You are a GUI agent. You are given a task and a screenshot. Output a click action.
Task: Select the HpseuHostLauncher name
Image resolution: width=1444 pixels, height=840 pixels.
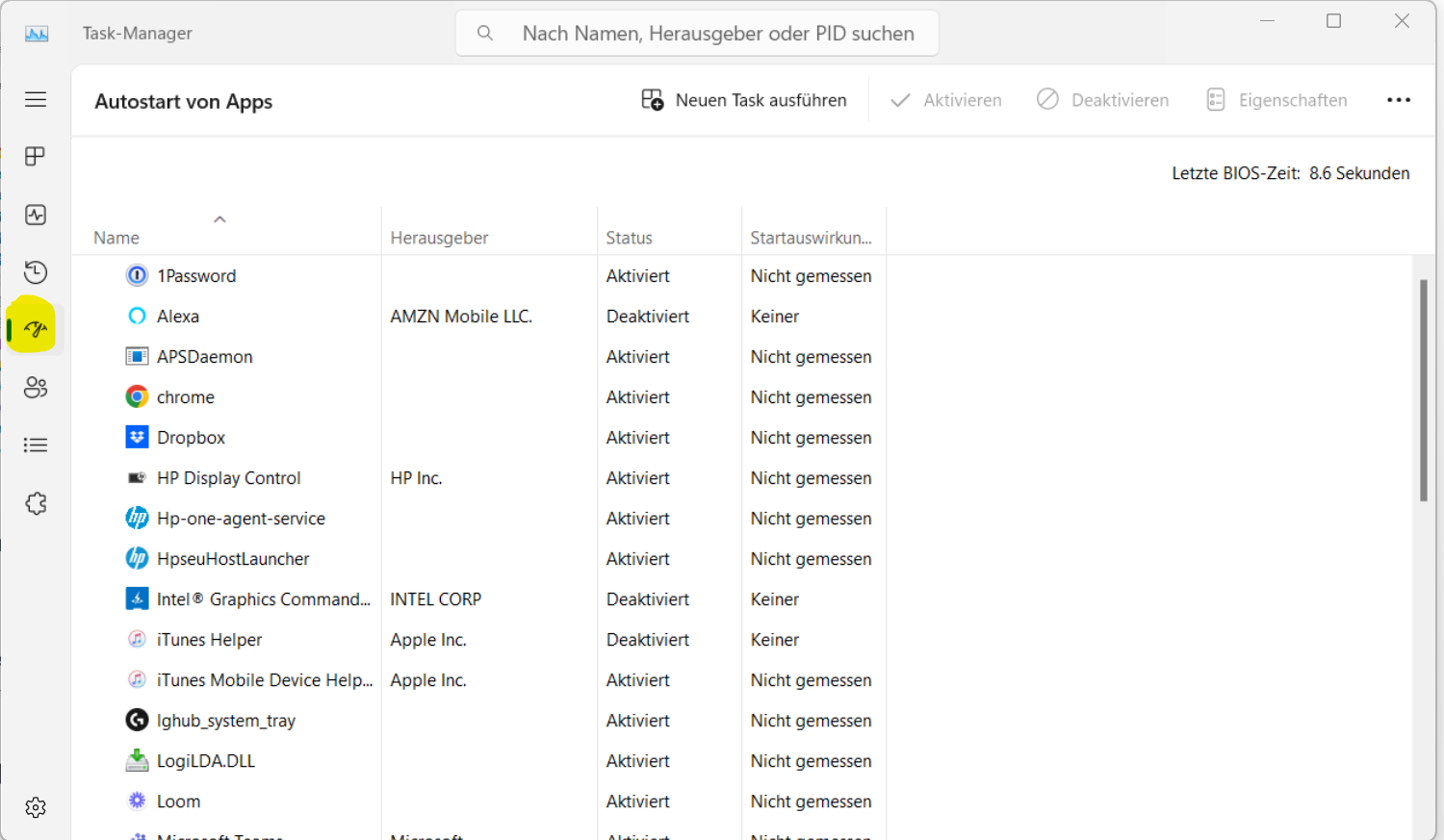(x=233, y=559)
